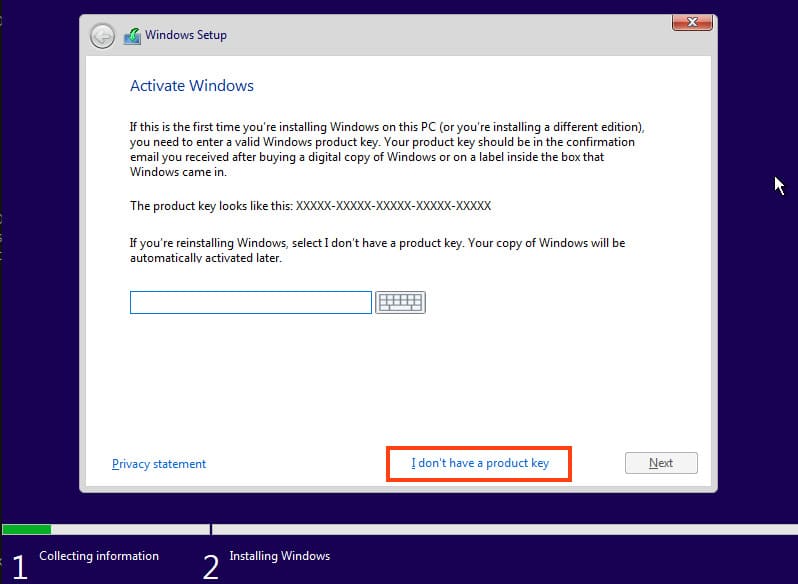Click the green installation progress bar
Viewport: 798px width, 584px height.
[x=27, y=530]
